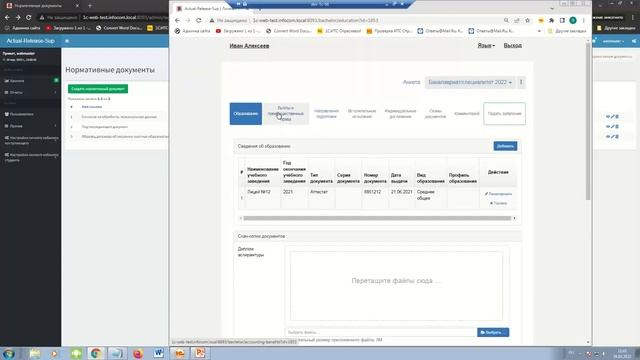Viewport: 640px width, 360px height.
Task: Click the file name input field
Action: click(381, 333)
